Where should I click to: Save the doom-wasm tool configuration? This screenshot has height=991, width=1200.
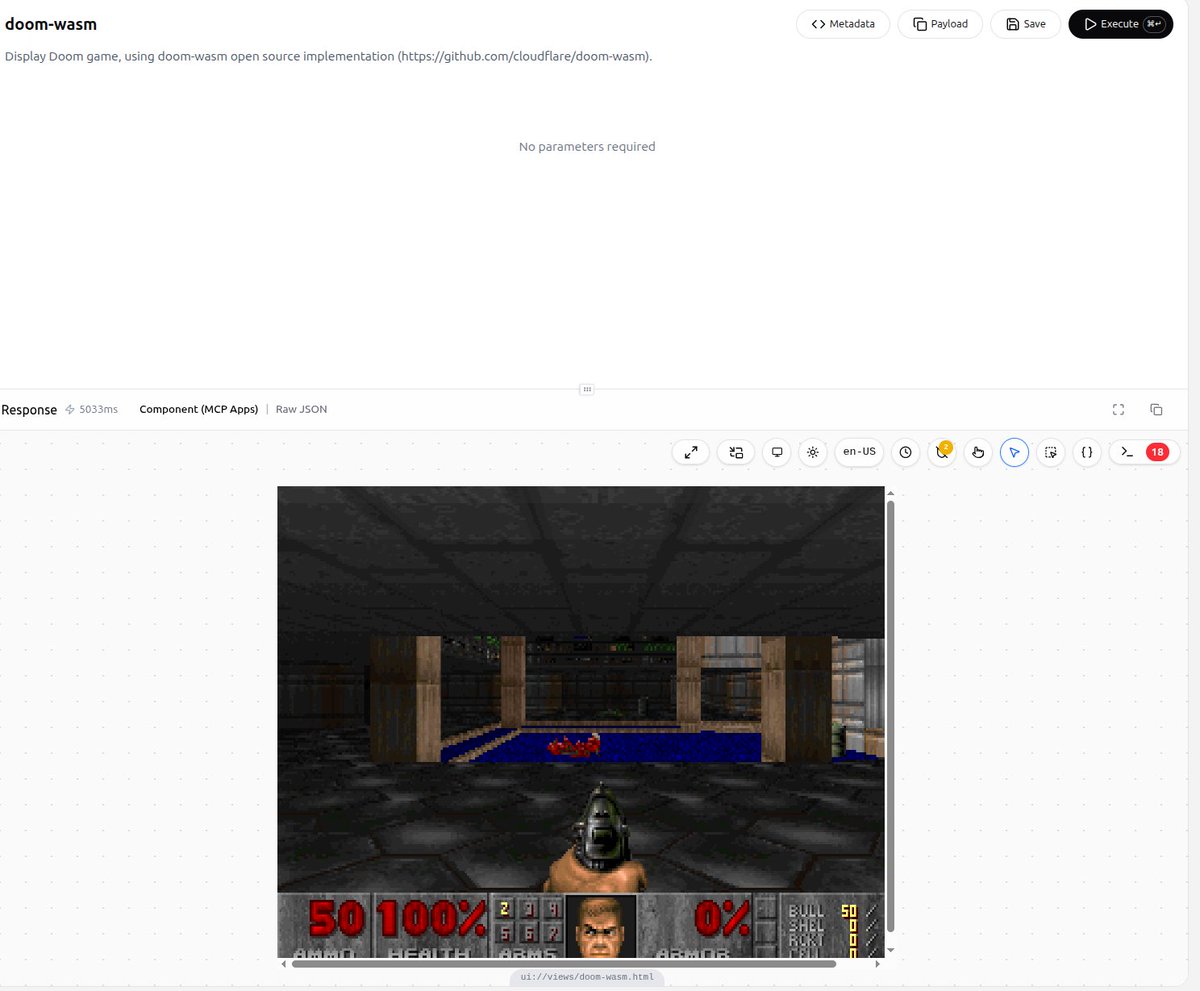(1025, 24)
